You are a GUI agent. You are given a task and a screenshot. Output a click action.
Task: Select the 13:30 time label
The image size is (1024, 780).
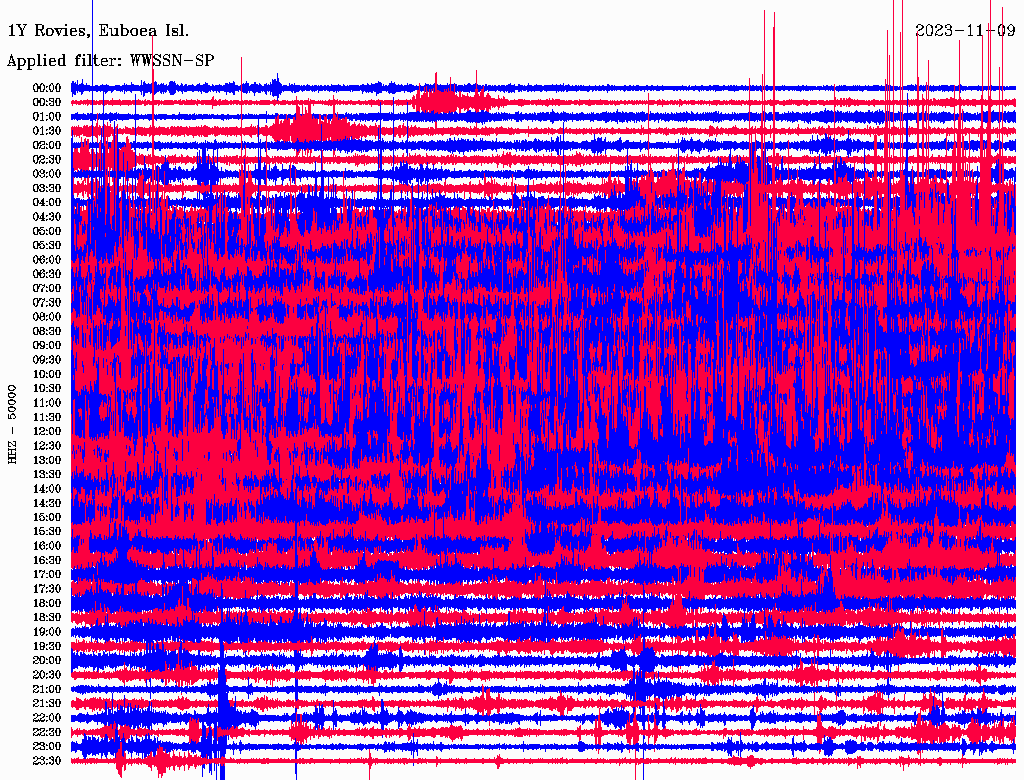pos(47,474)
